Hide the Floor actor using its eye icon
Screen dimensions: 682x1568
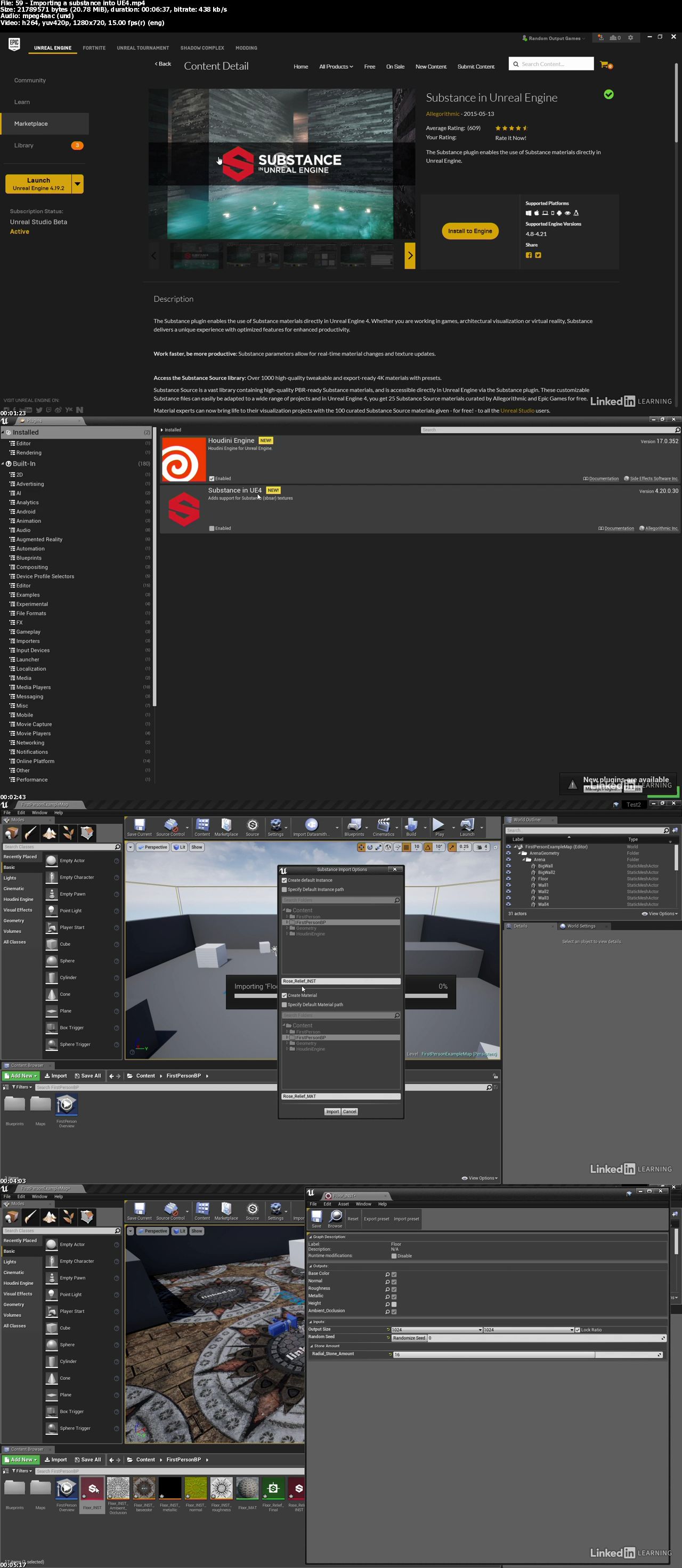point(509,878)
